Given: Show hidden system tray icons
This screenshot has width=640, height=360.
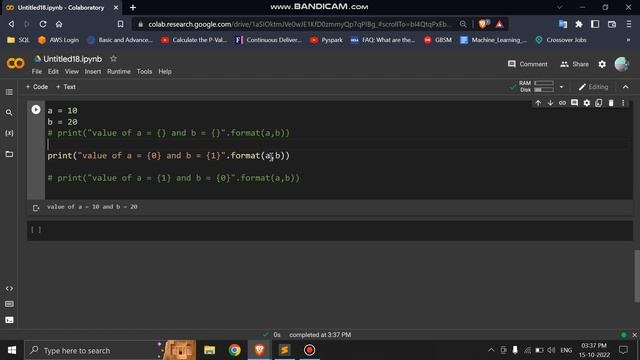Looking at the screenshot, I should coord(491,350).
